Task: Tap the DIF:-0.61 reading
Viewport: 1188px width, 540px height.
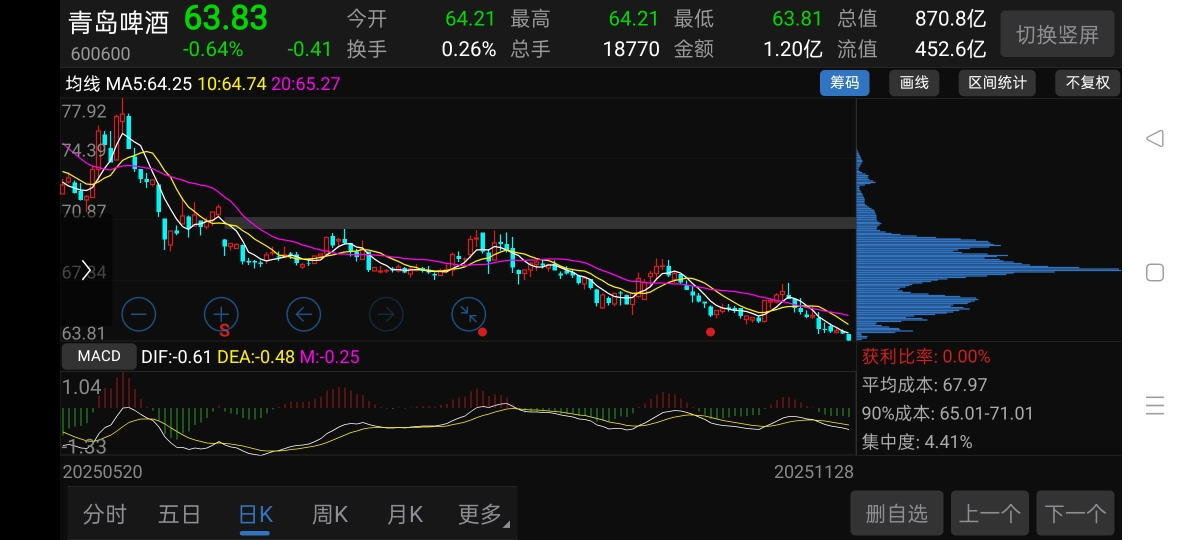Action: click(176, 357)
